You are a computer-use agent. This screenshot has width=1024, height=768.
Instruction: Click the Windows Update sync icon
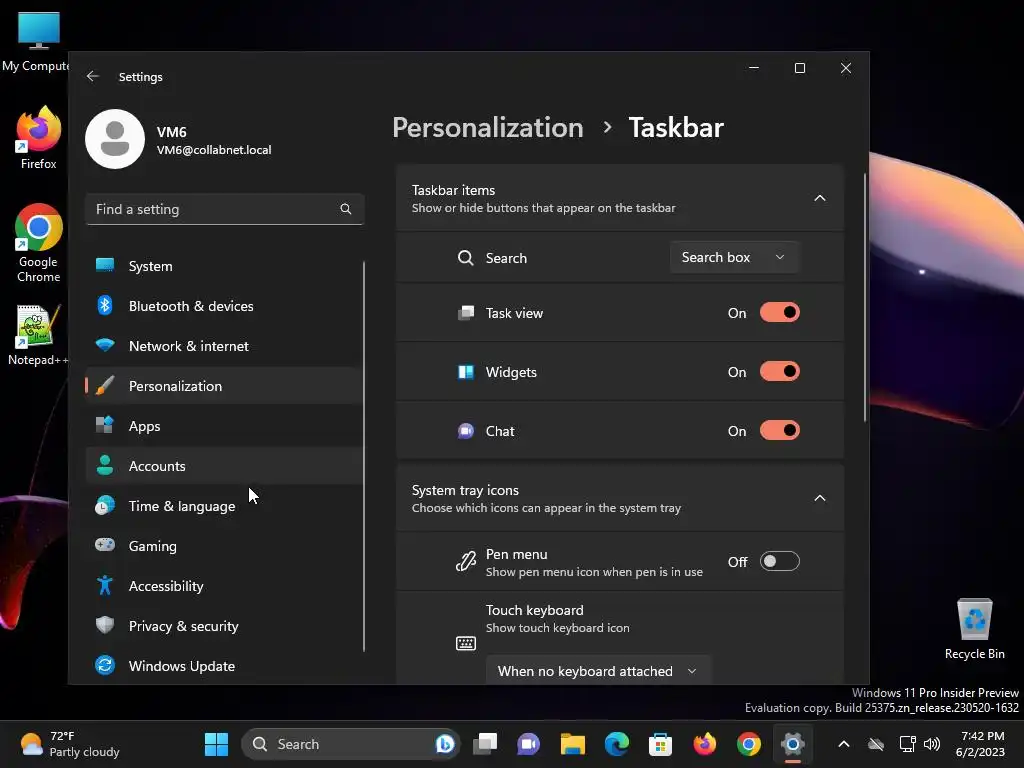tap(104, 665)
